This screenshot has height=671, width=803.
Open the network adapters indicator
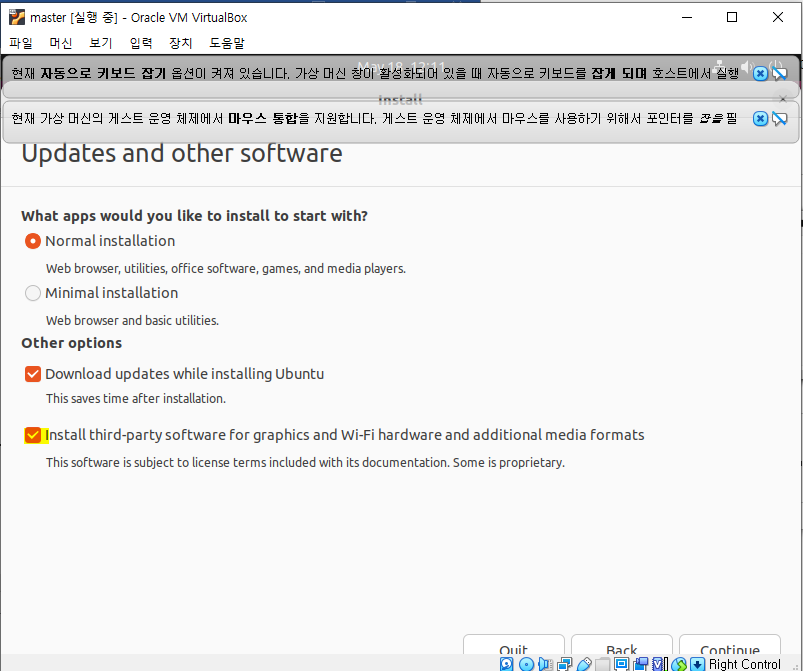point(564,664)
